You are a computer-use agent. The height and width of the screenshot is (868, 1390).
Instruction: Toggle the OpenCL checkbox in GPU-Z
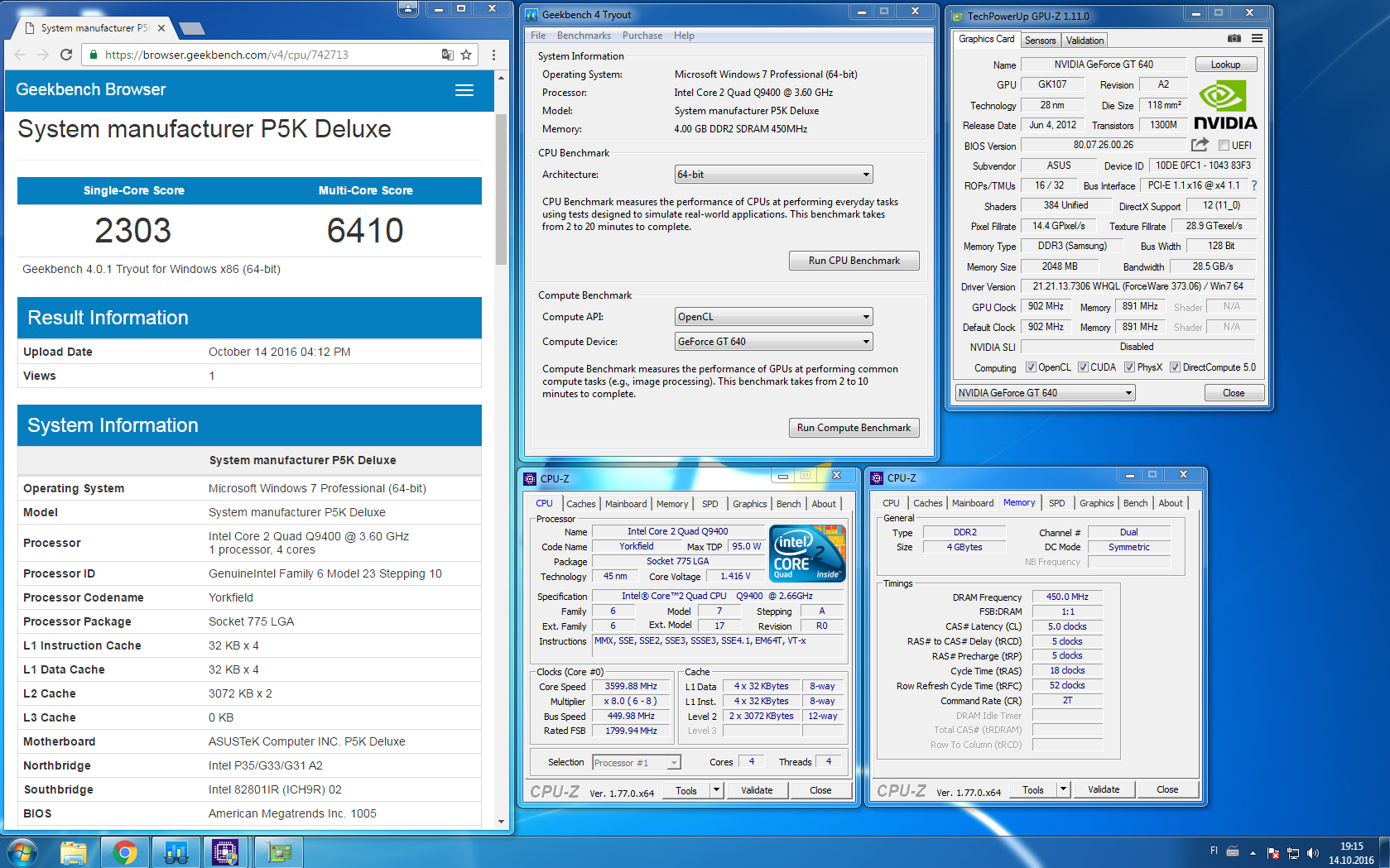[x=1031, y=367]
